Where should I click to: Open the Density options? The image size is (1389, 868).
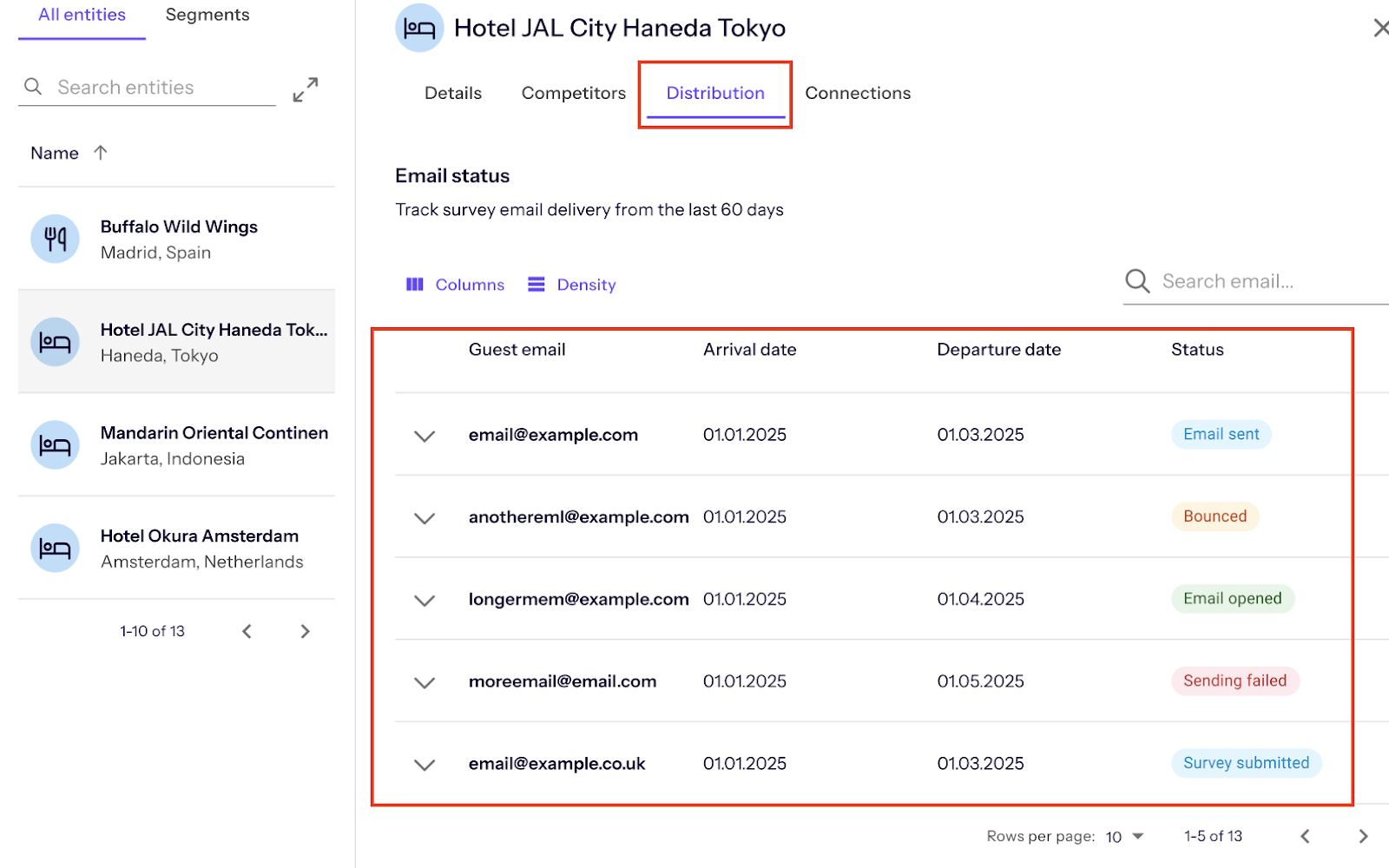572,285
